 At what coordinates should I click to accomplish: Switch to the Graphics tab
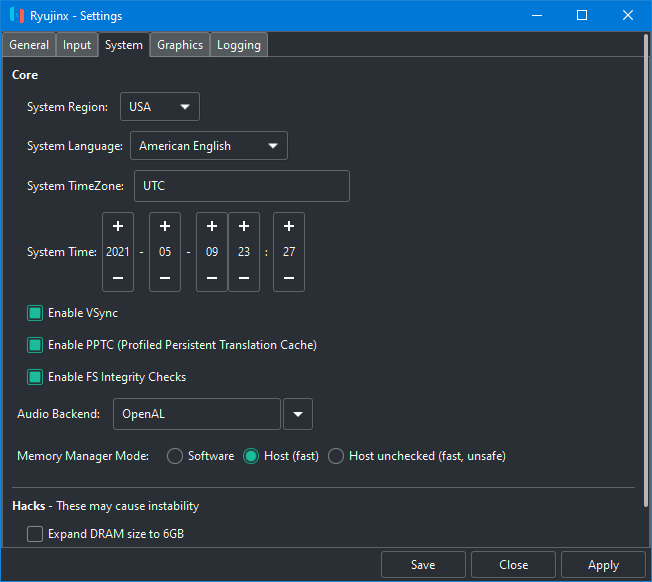click(180, 45)
